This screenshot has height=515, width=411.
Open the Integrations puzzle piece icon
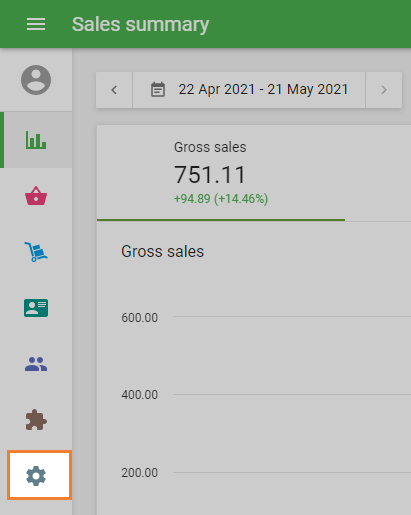[x=36, y=420]
